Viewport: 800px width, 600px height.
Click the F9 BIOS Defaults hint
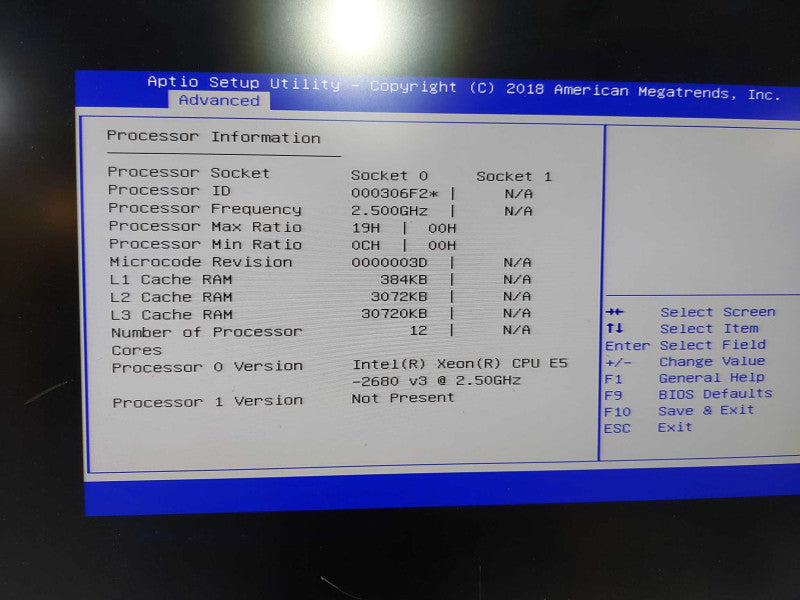point(688,394)
